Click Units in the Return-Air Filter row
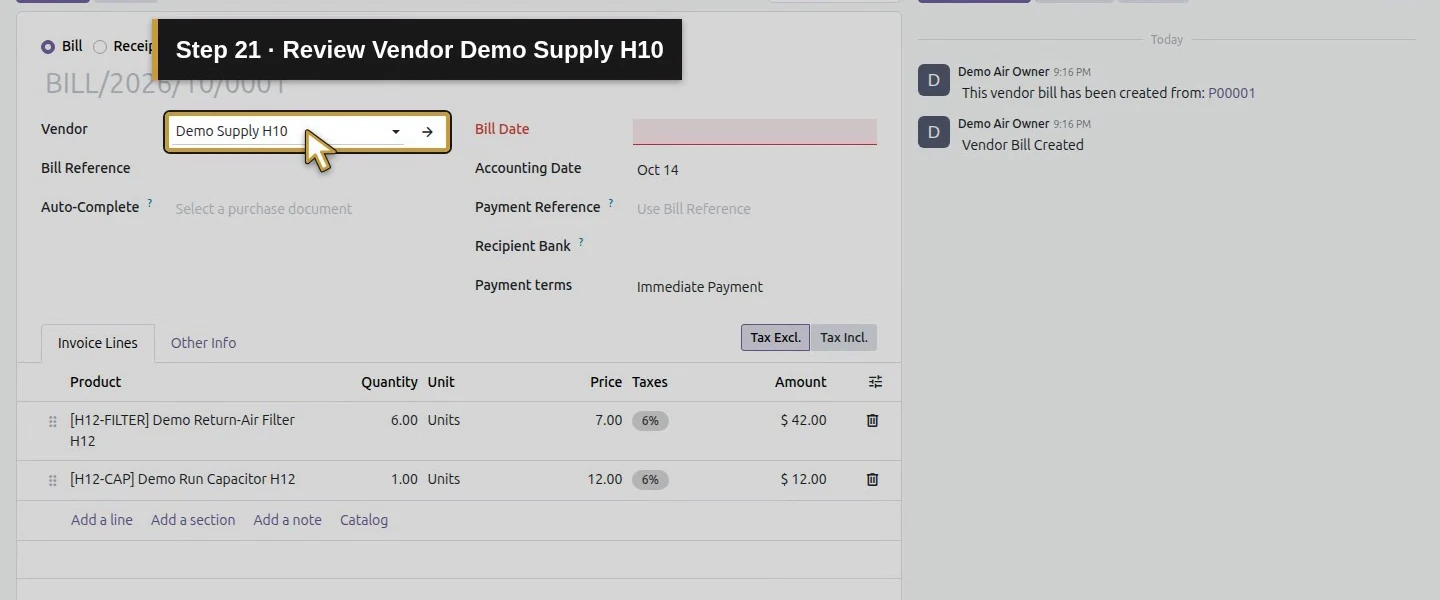The width and height of the screenshot is (1440, 600). pos(444,420)
